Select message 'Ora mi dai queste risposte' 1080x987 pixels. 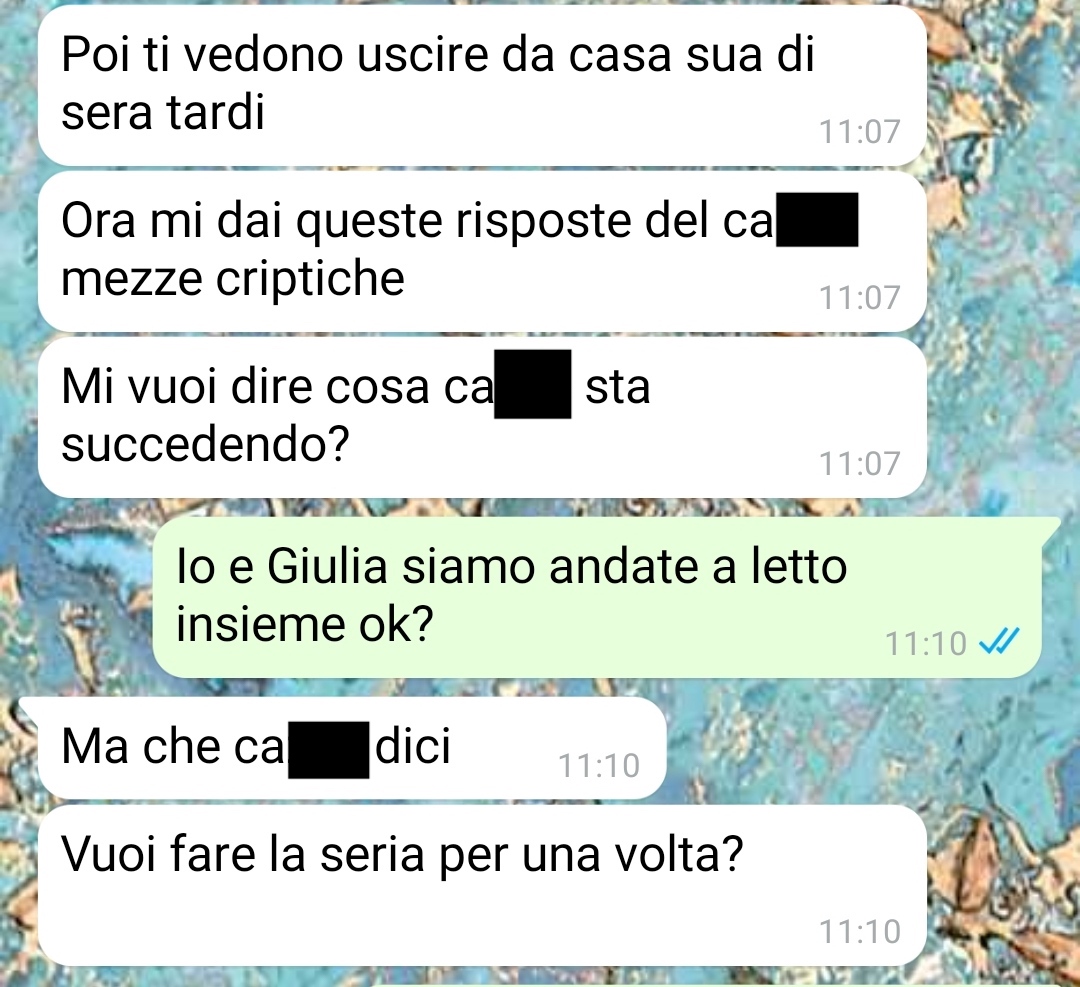point(482,251)
